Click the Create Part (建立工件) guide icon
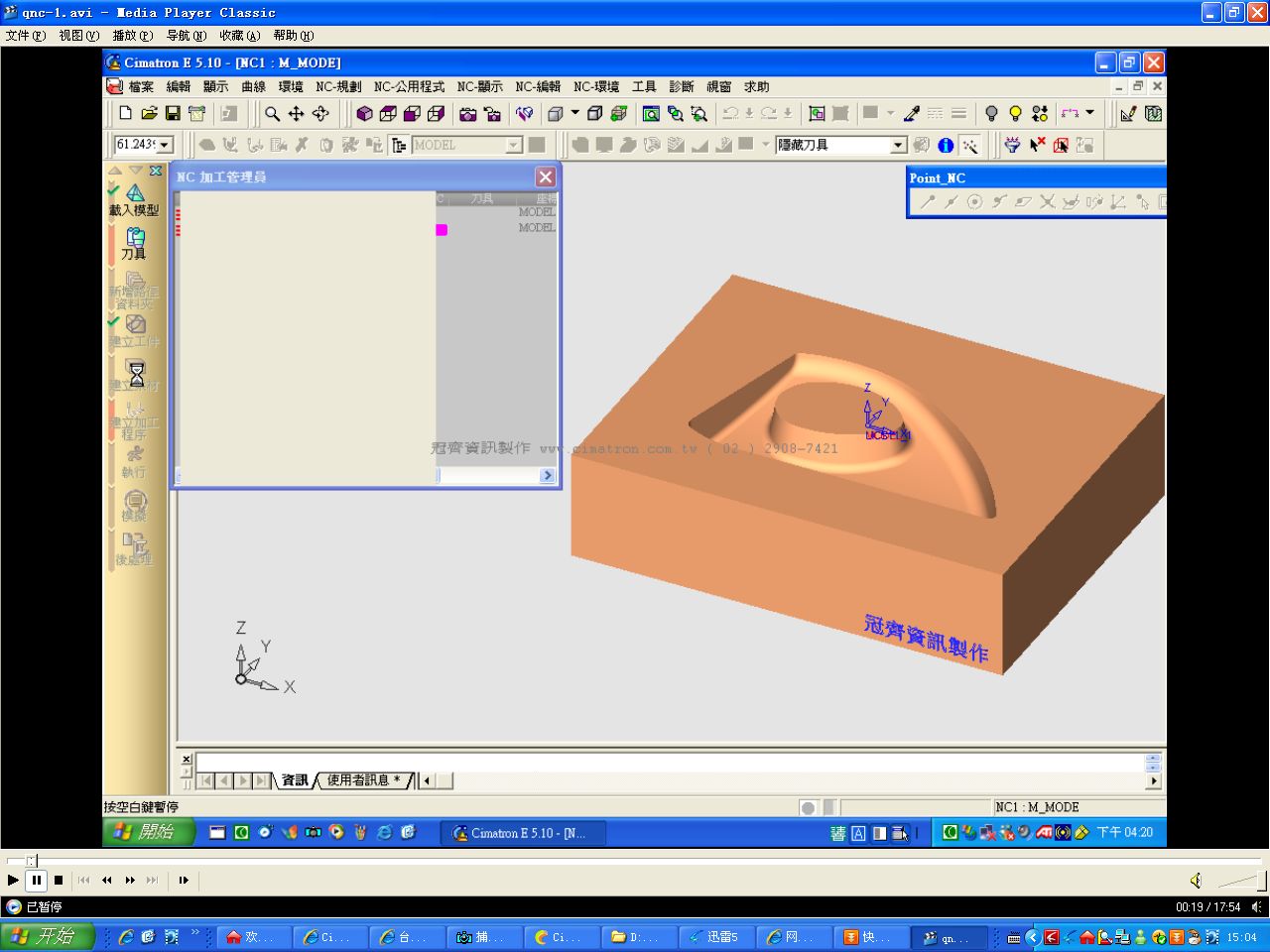This screenshot has width=1270, height=952. 134,331
